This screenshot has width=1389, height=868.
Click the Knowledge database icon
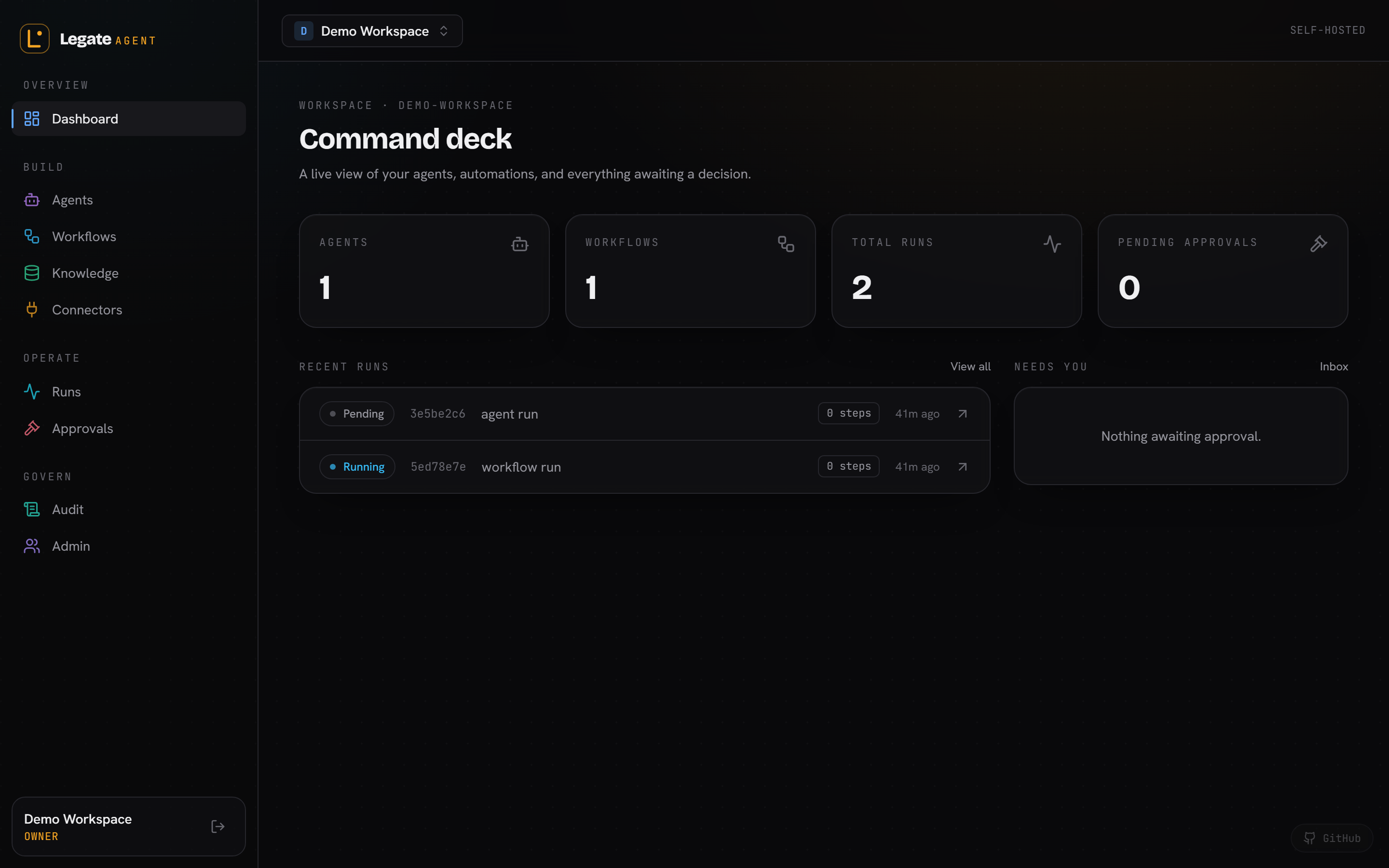point(31,273)
